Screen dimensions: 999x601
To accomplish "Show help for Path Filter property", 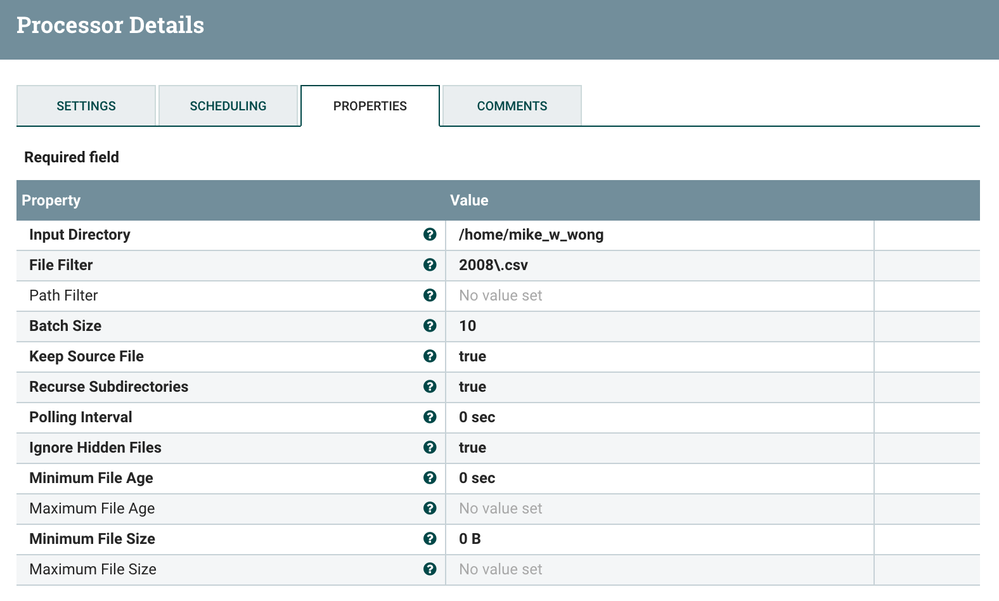I will 429,295.
